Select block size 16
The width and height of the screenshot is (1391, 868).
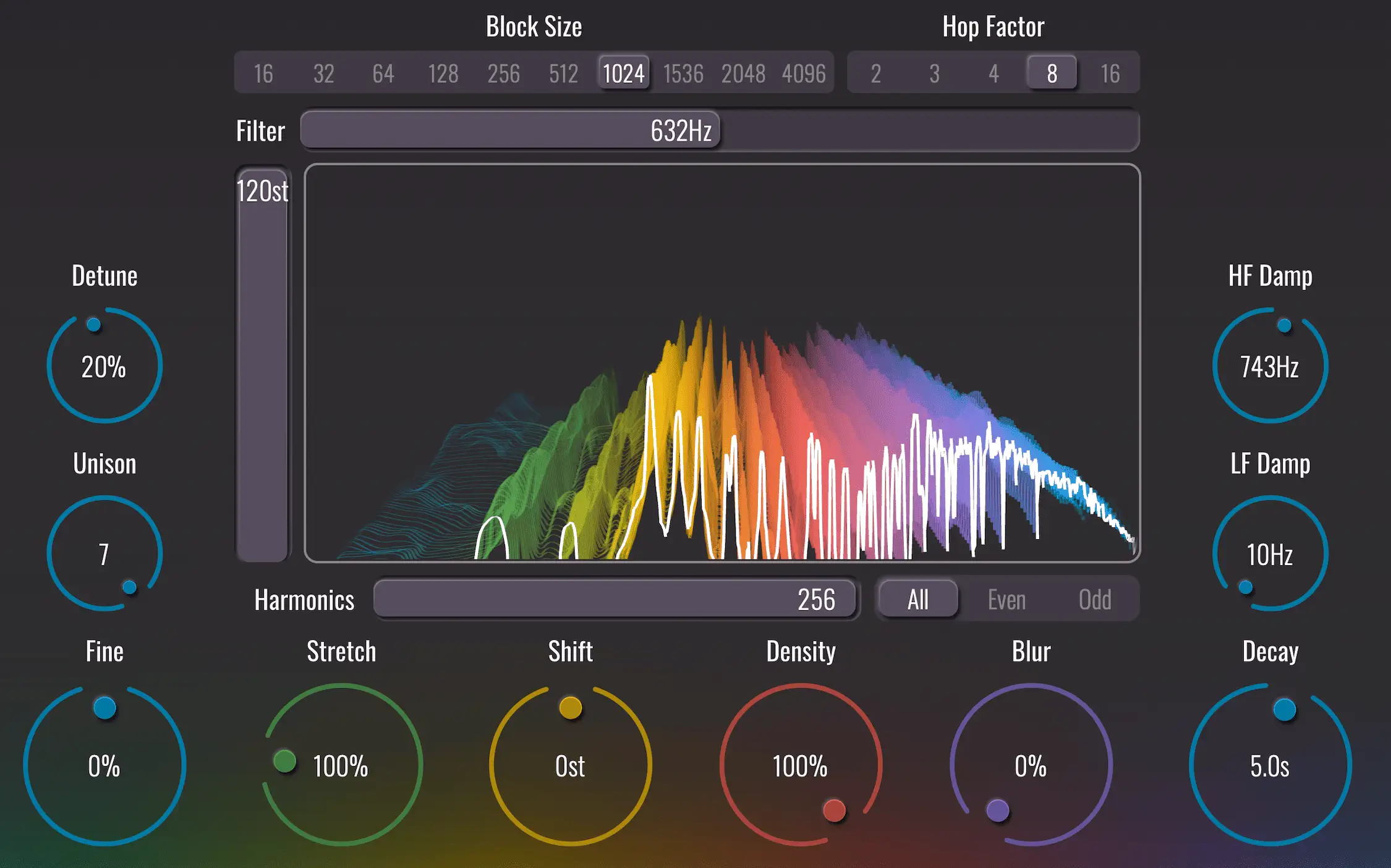(263, 74)
